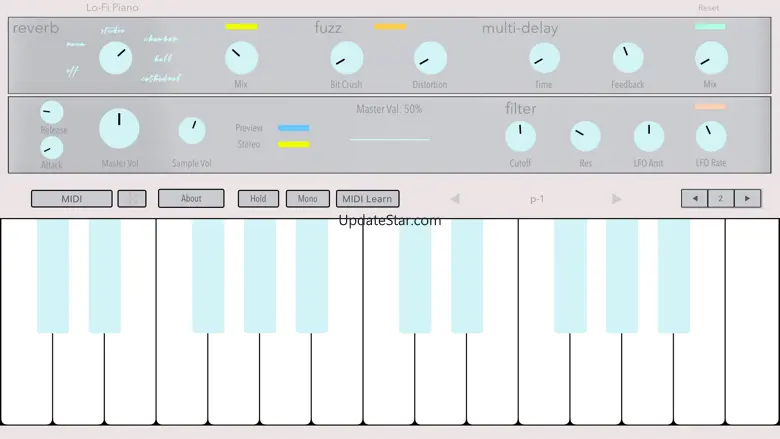Increase octave with right stepper arrow
780x439 pixels.
747,198
